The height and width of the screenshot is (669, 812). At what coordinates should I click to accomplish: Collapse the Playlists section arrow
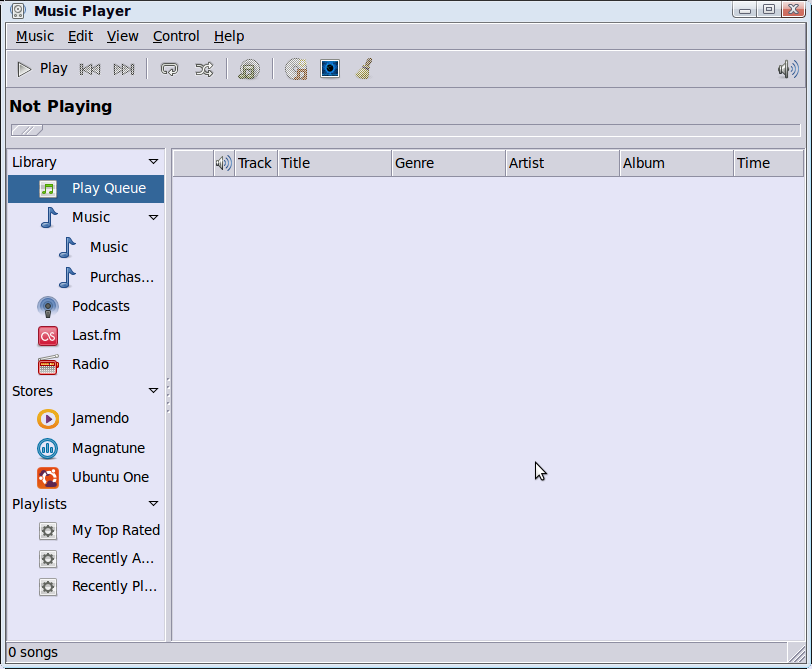[153, 504]
